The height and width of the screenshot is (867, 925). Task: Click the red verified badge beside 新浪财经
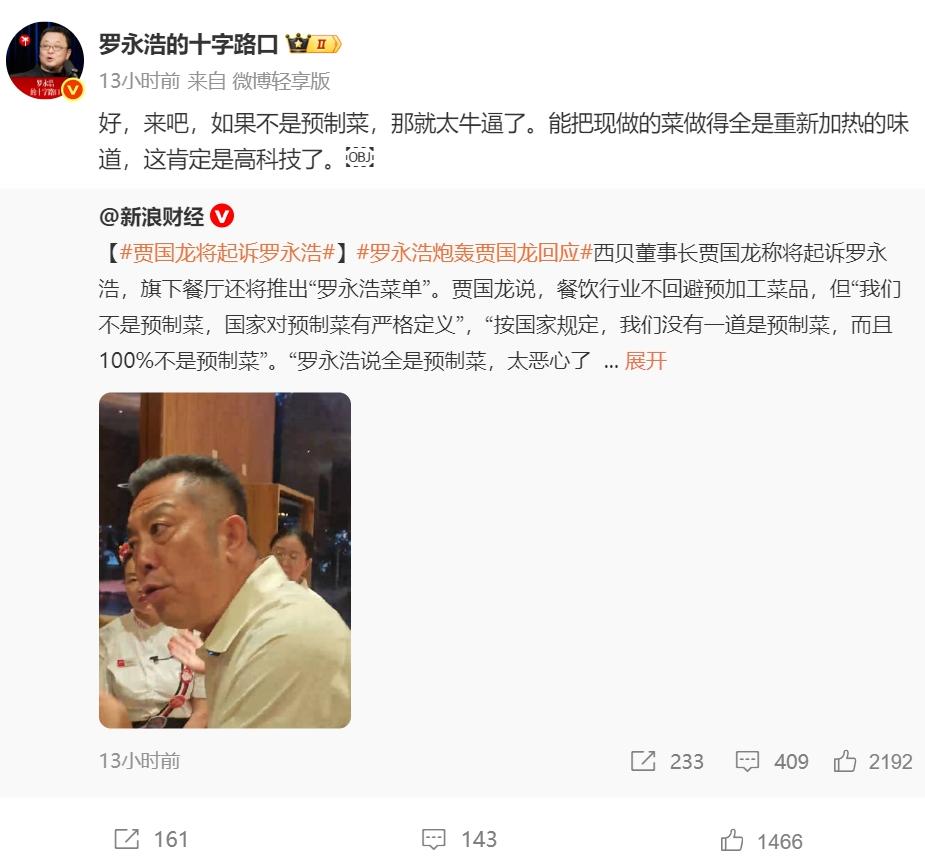(222, 216)
